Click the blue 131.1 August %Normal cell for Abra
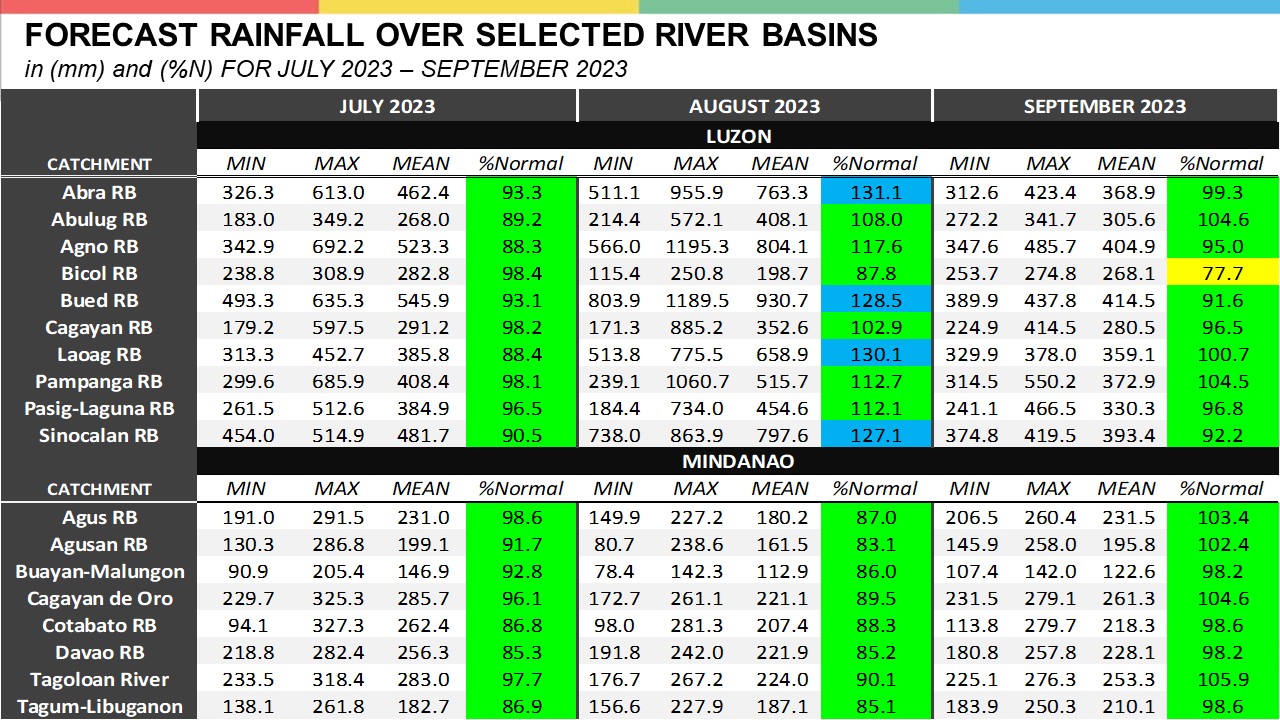1280x720 pixels. 875,192
